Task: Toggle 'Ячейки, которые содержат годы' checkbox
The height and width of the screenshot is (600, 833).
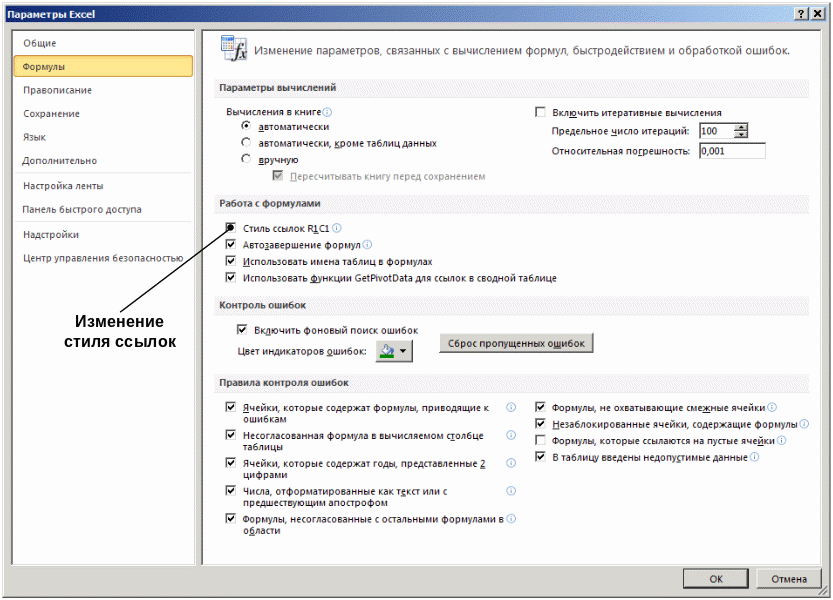Action: point(231,463)
